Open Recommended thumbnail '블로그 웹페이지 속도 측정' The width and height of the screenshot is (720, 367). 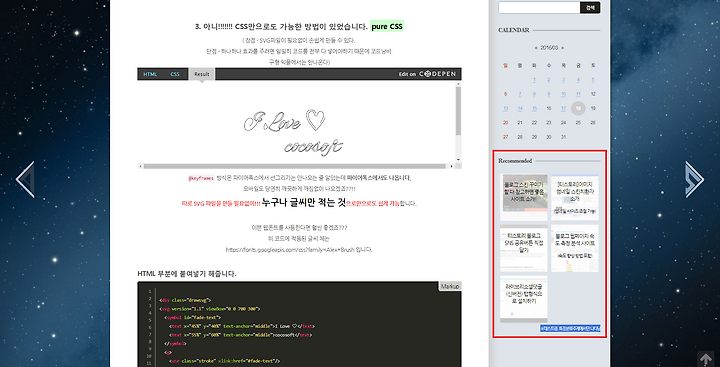point(575,248)
